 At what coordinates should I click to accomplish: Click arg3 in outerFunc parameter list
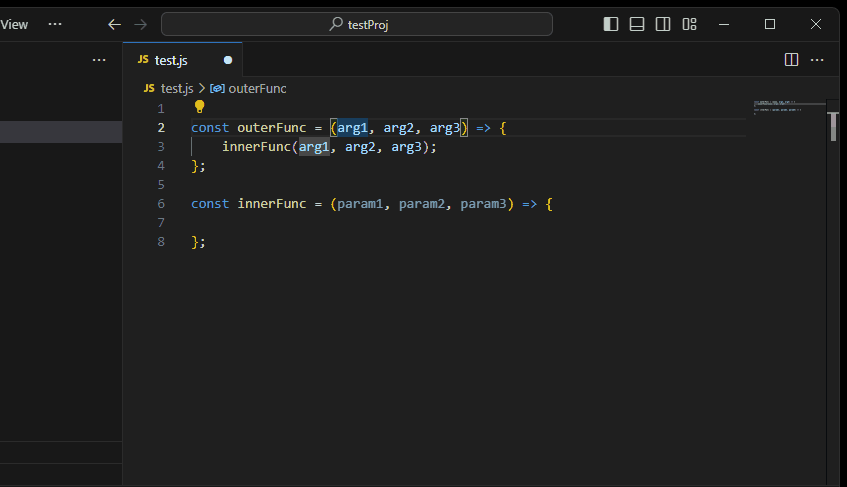pyautogui.click(x=445, y=128)
